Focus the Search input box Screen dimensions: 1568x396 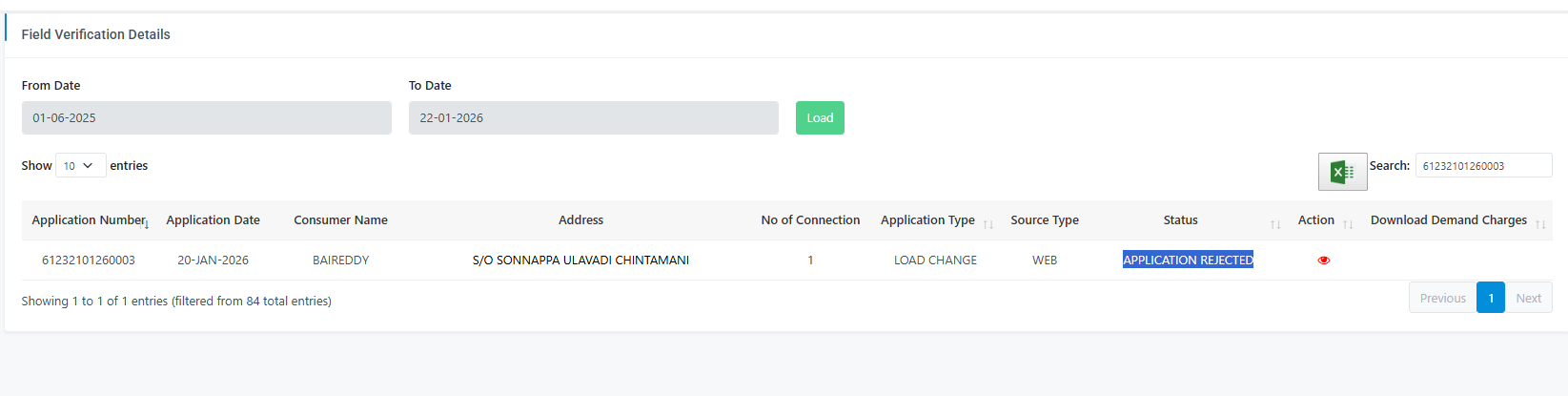click(x=1483, y=166)
